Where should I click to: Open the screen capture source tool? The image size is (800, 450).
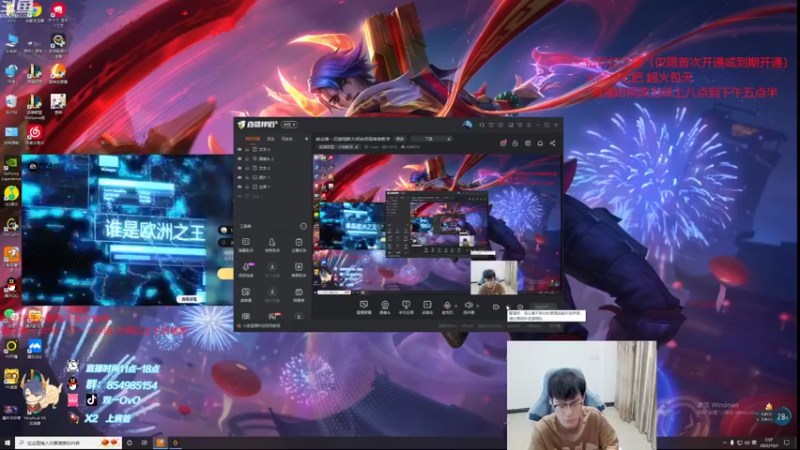point(364,307)
